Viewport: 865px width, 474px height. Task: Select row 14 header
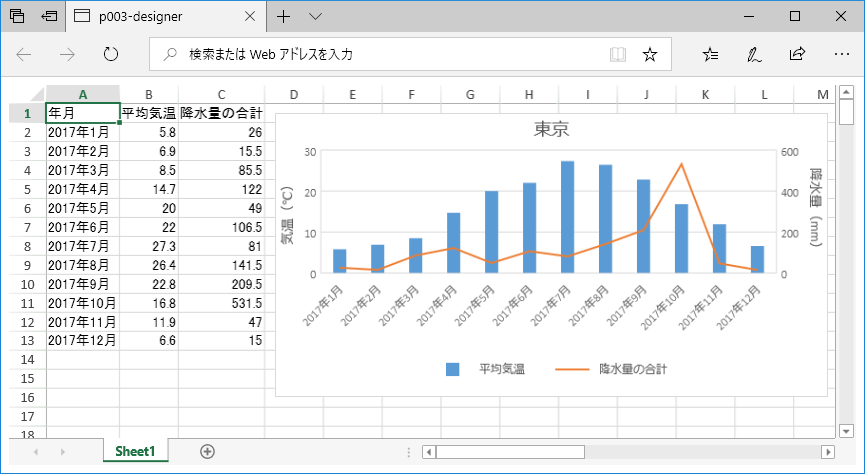tap(27, 360)
